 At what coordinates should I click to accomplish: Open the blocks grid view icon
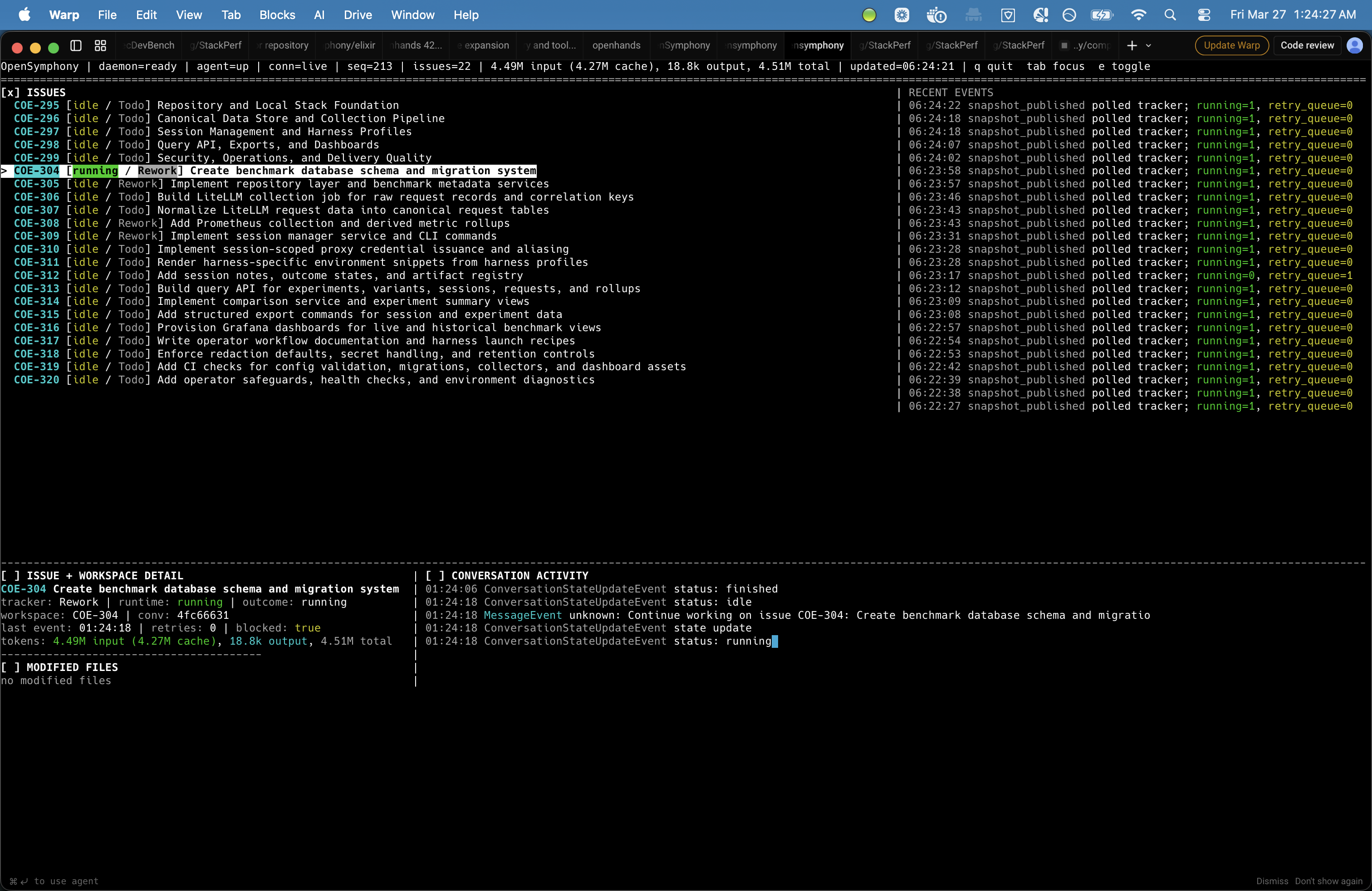pos(100,45)
